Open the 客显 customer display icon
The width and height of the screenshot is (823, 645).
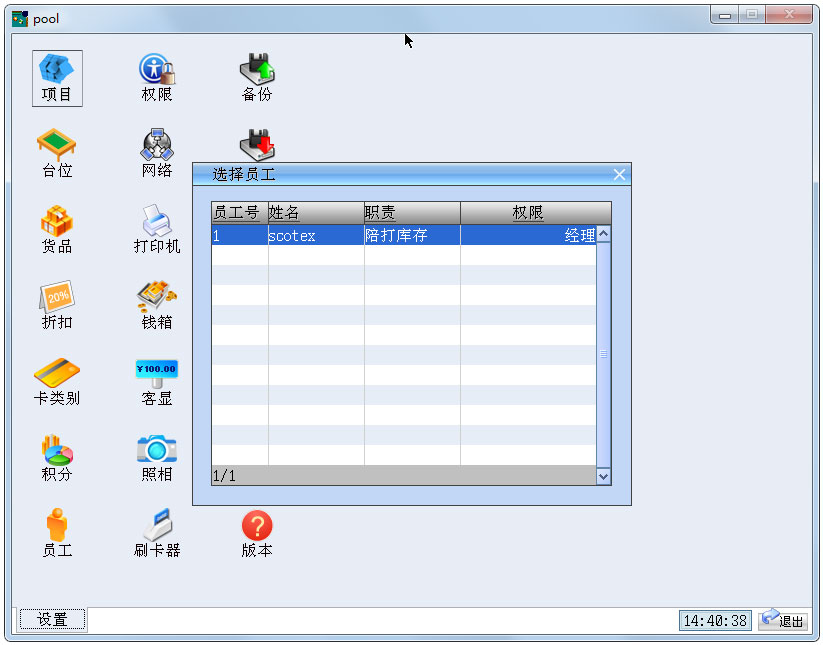coord(157,382)
